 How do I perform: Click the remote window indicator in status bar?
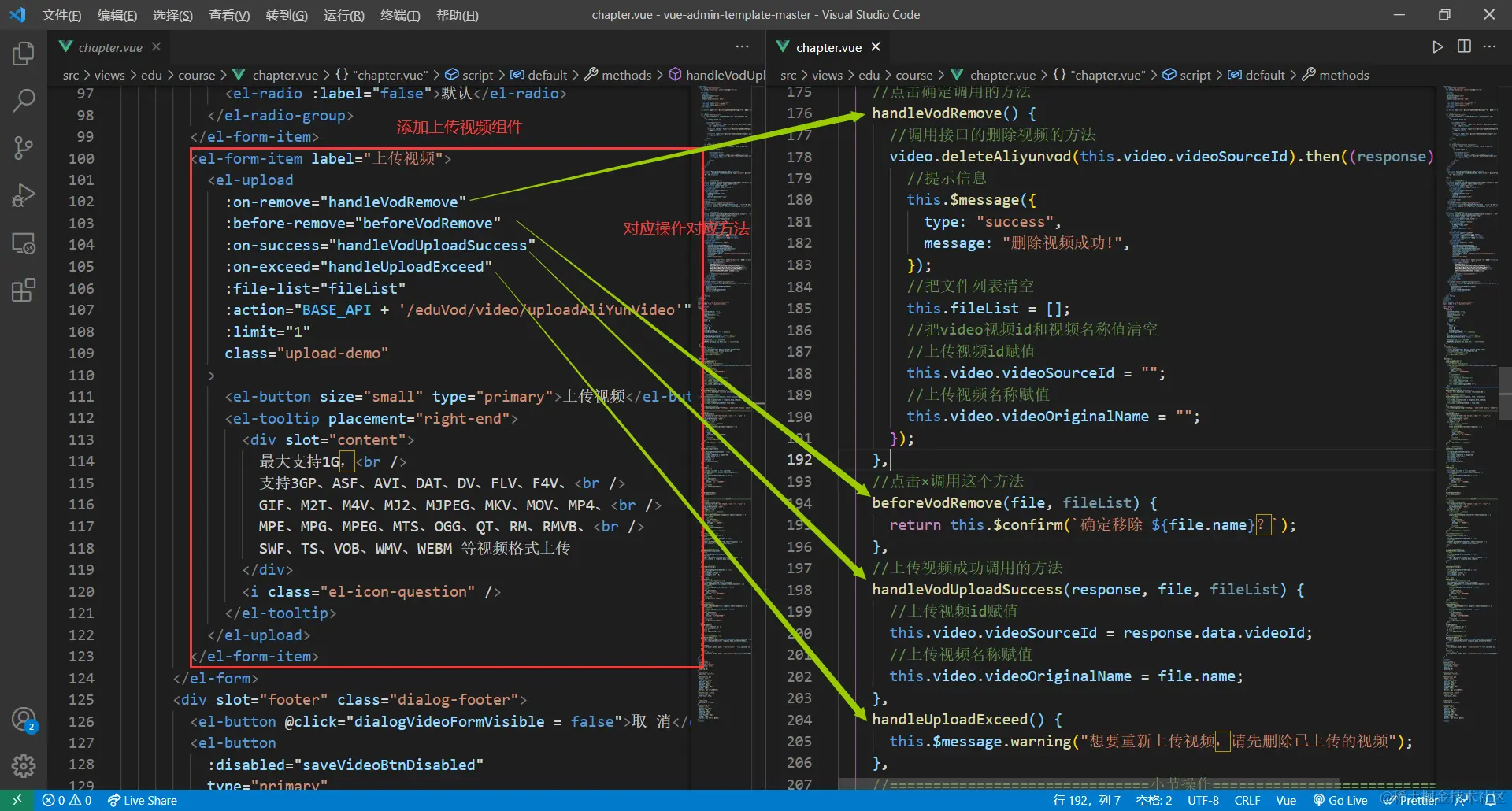click(17, 800)
